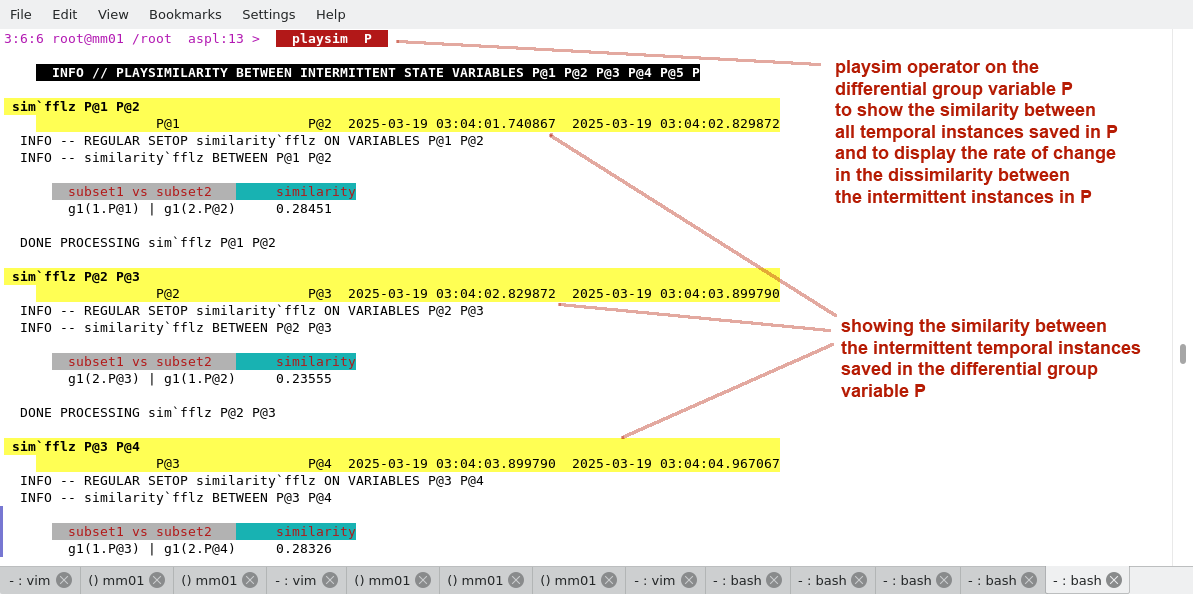Close the first mm01 tab using its X icon

click(158, 580)
